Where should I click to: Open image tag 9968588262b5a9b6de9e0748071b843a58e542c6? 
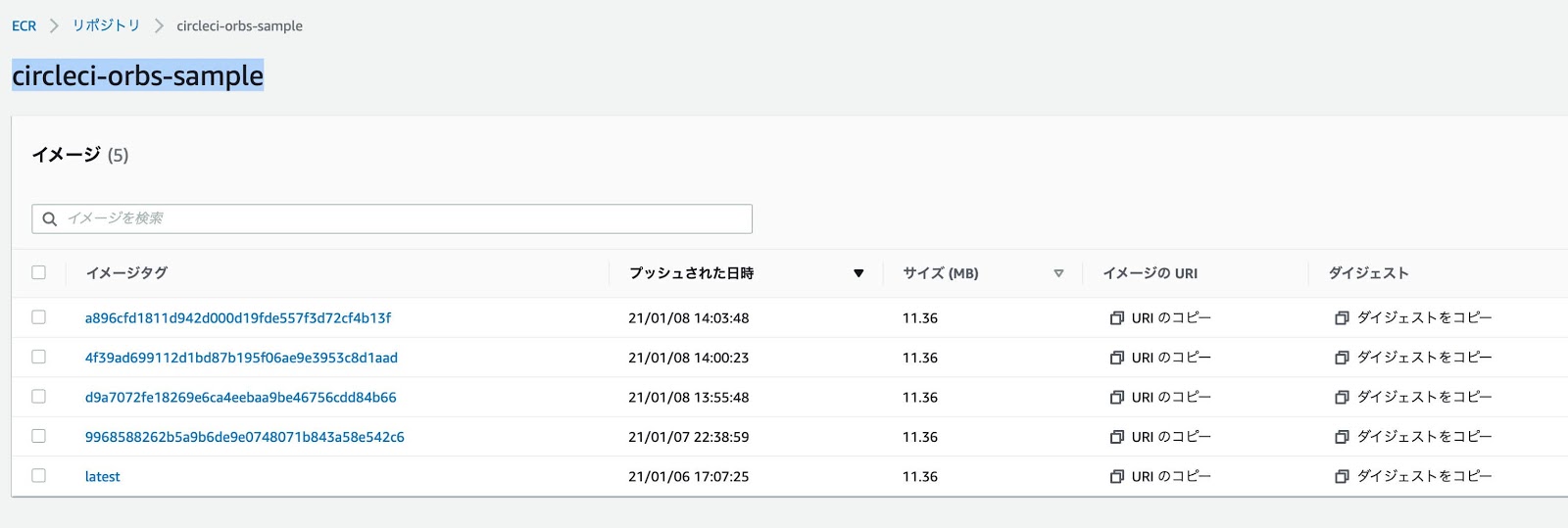tap(245, 437)
